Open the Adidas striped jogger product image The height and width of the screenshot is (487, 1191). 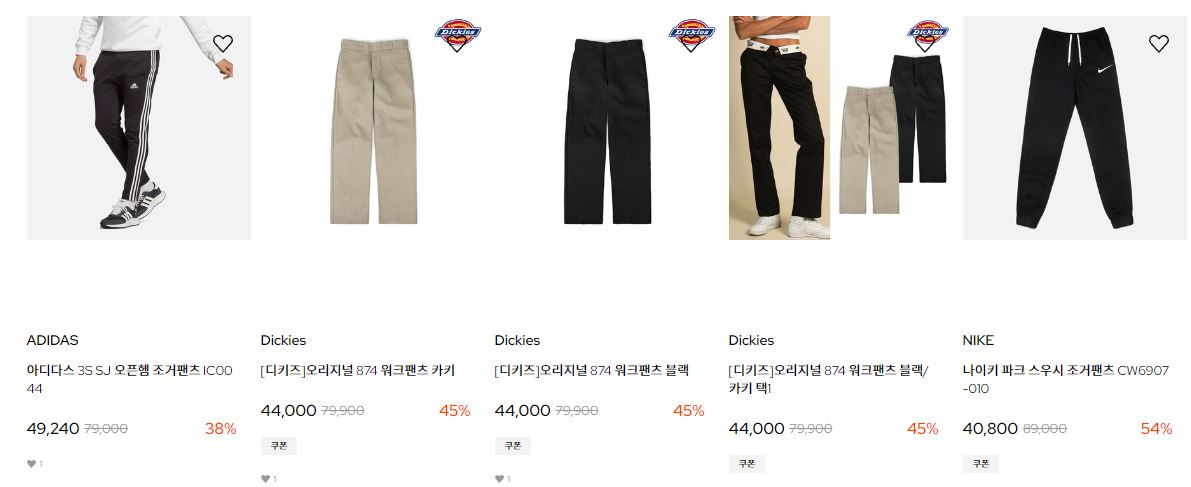pos(139,128)
